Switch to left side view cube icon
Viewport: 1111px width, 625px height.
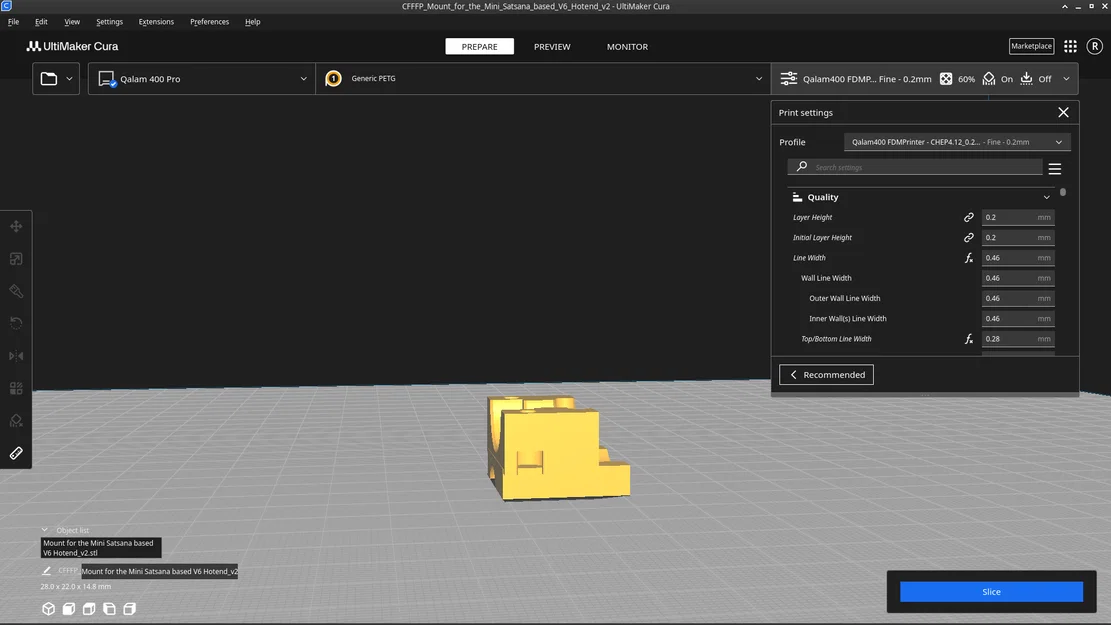click(x=109, y=609)
